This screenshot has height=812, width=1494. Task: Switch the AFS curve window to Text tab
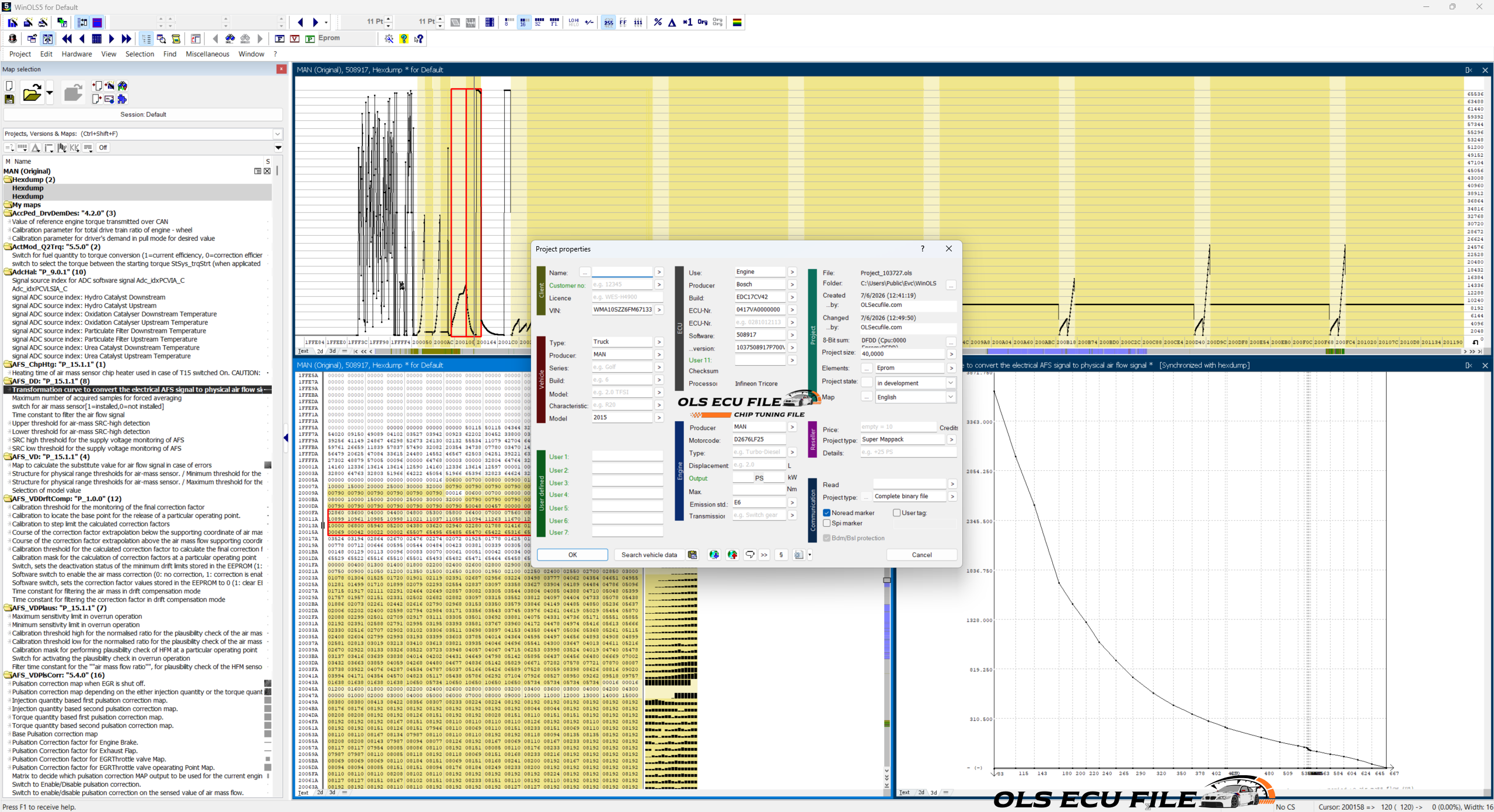[x=904, y=792]
